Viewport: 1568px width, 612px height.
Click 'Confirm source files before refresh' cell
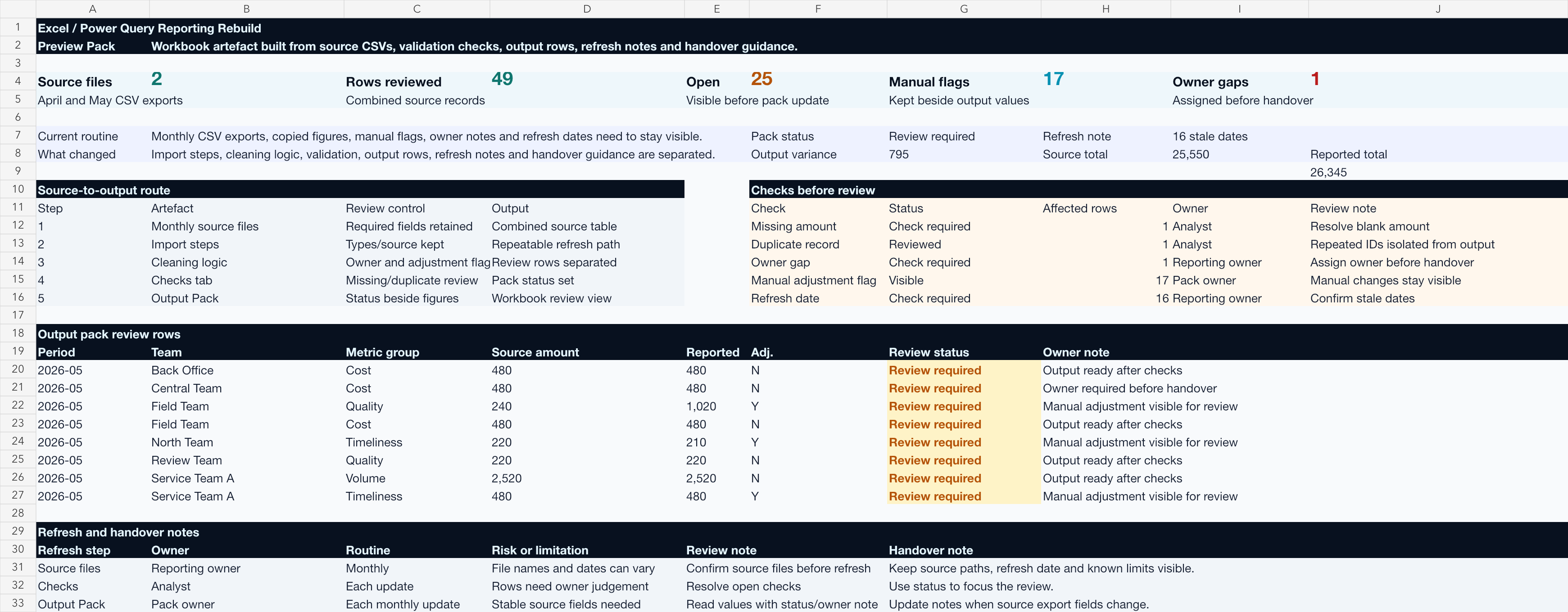(x=778, y=568)
